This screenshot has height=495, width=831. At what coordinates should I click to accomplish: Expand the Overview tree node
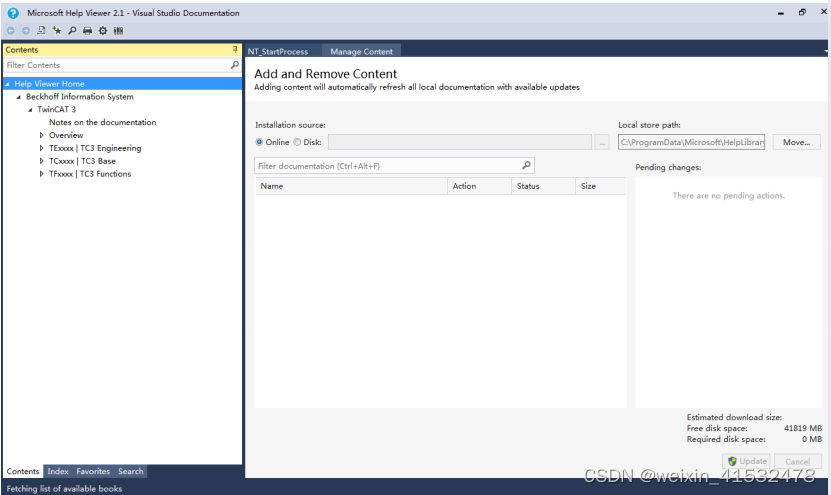point(41,135)
